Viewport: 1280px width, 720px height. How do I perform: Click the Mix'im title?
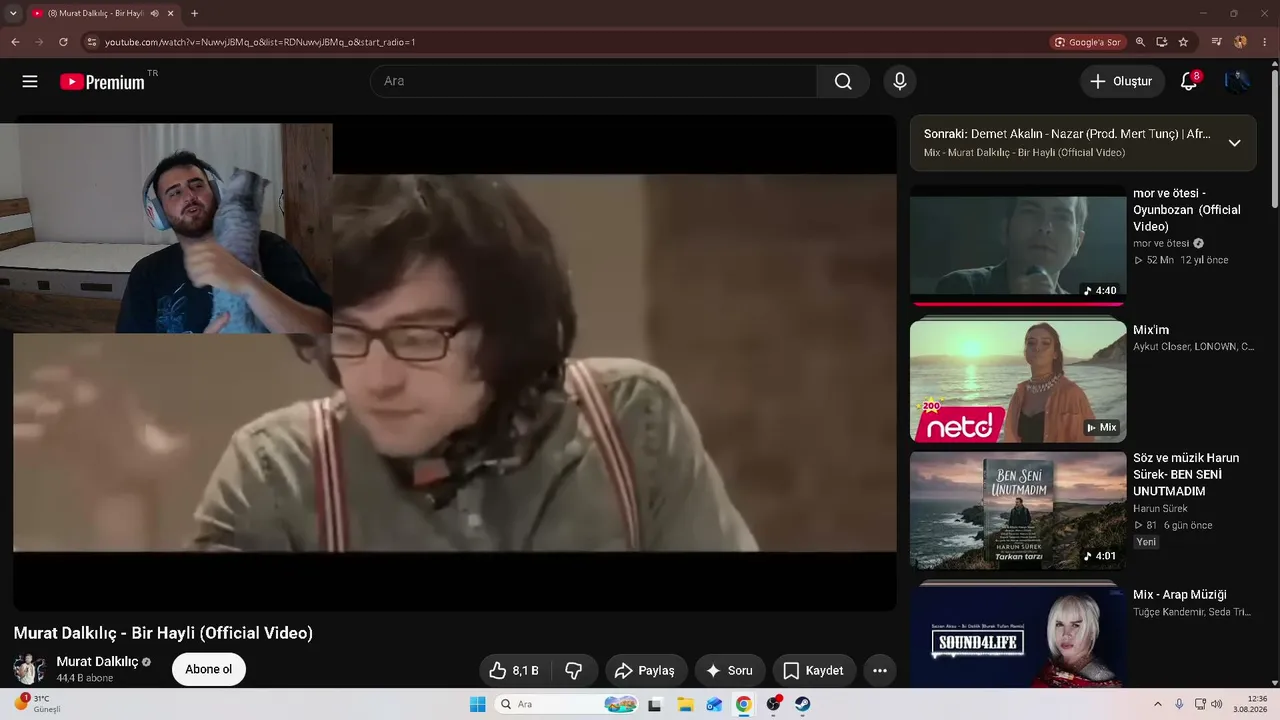click(x=1151, y=330)
